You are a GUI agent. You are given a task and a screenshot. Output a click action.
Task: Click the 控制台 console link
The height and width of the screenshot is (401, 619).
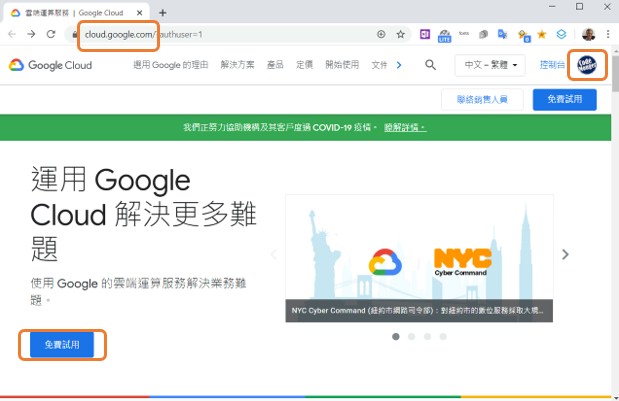[x=552, y=65]
